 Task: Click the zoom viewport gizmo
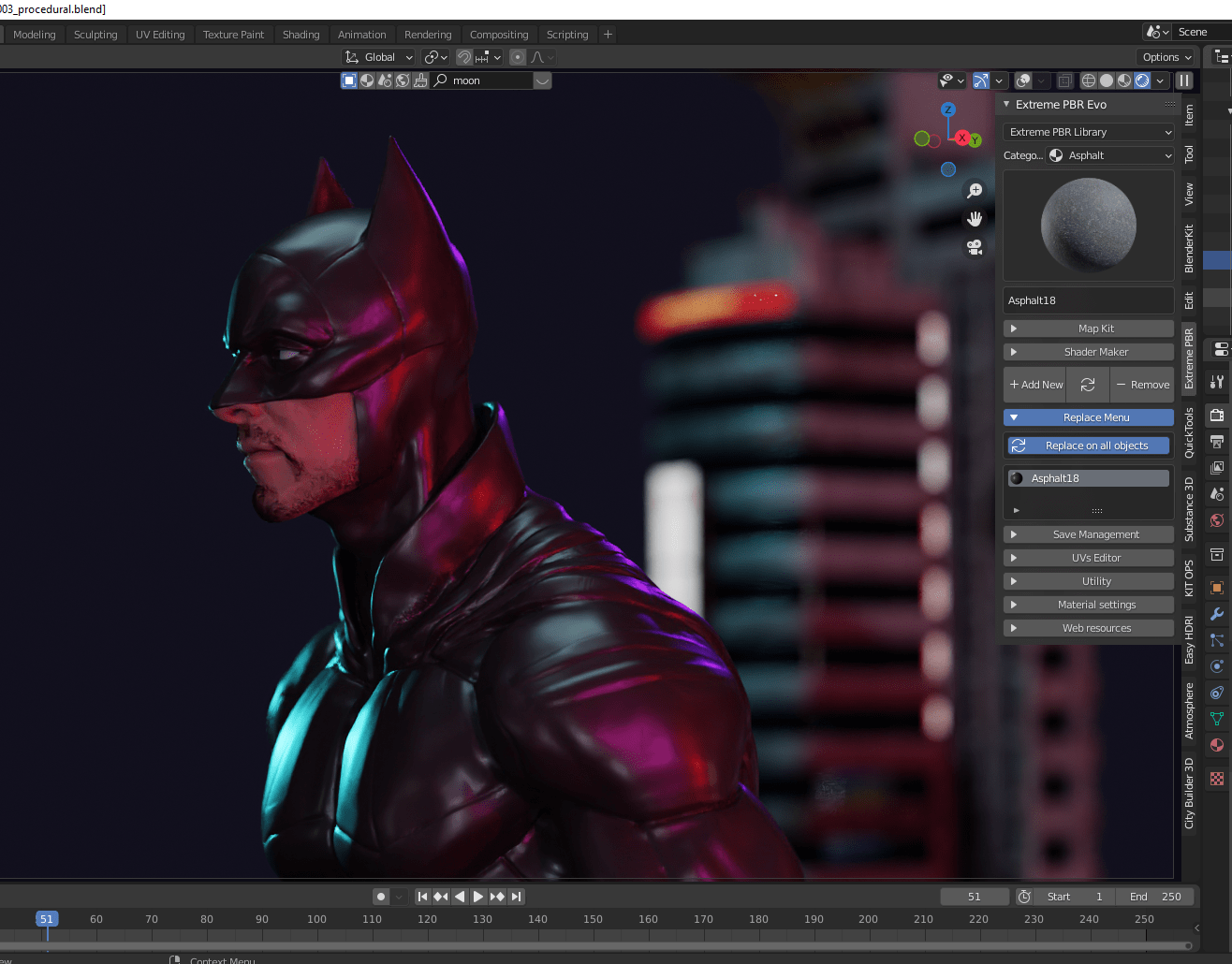point(975,190)
